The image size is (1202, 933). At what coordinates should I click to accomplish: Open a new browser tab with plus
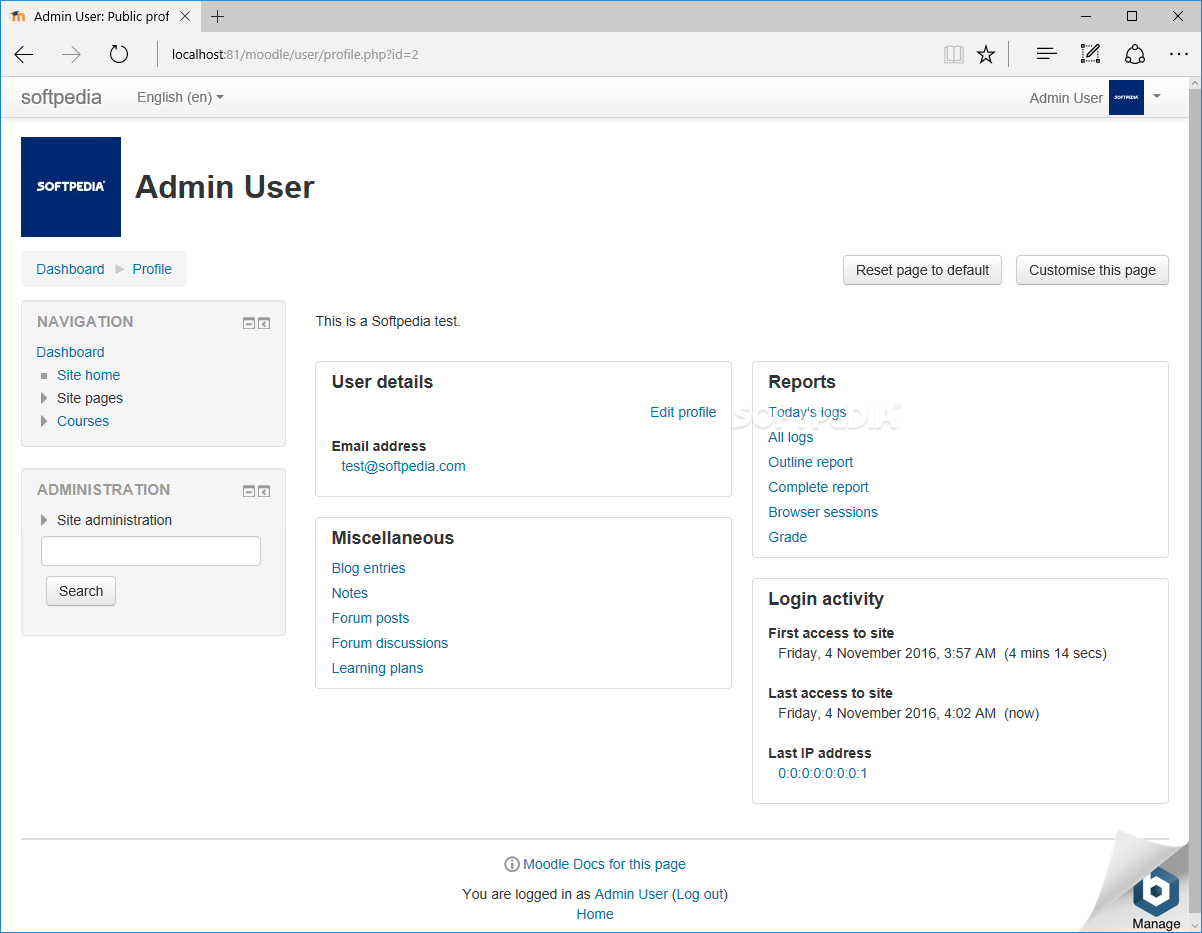(x=217, y=16)
